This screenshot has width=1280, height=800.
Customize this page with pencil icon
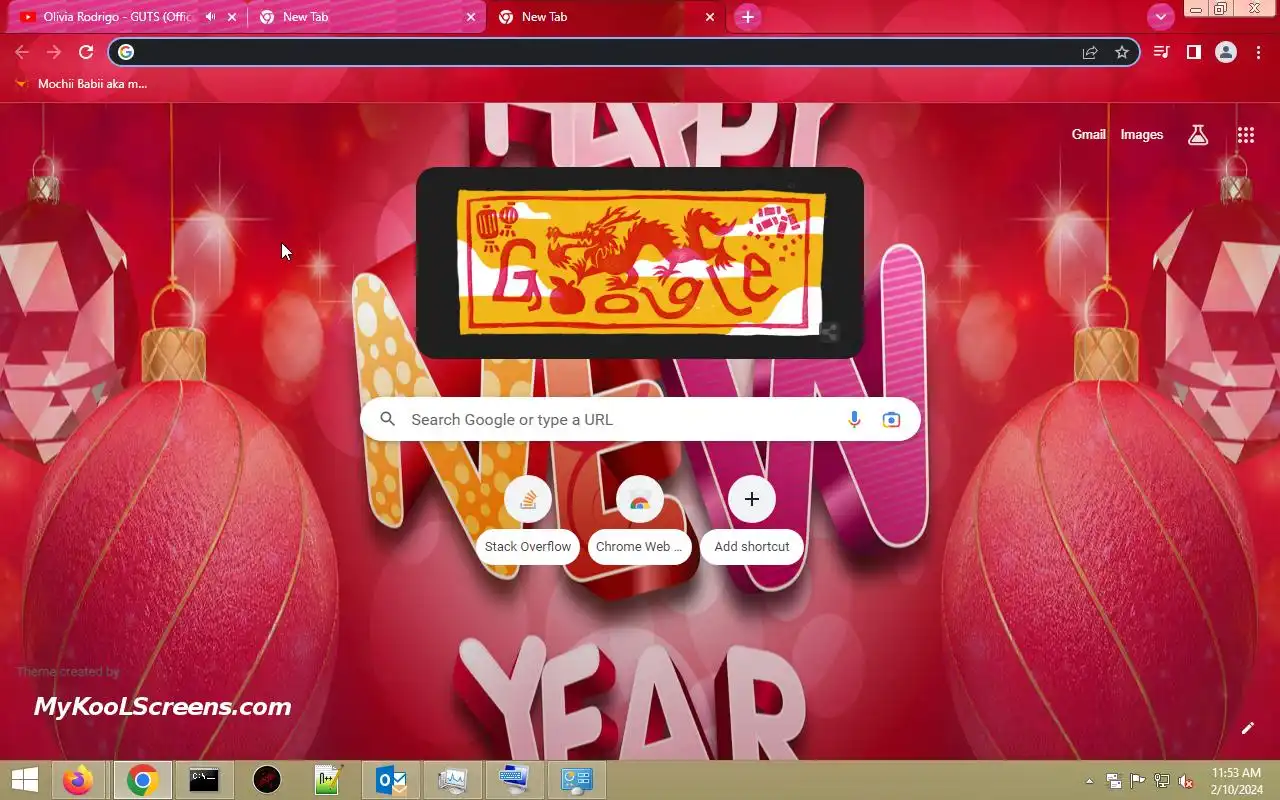coord(1247,728)
